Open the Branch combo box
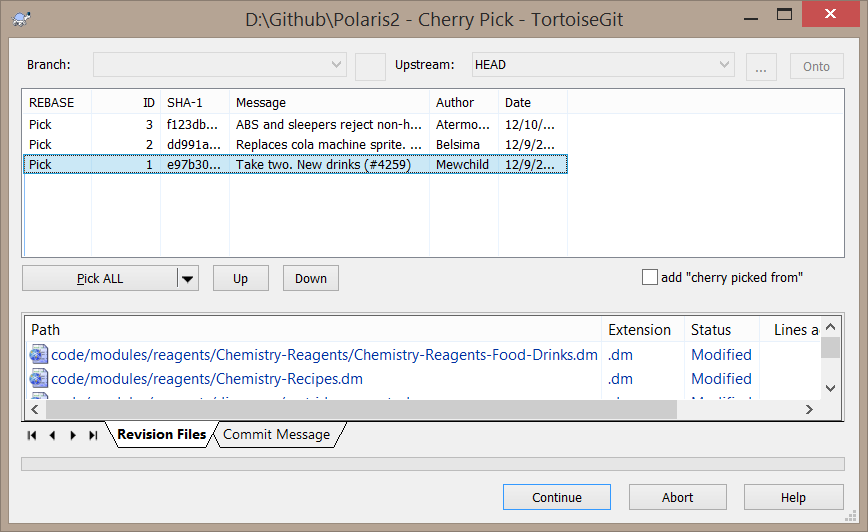 [x=220, y=65]
